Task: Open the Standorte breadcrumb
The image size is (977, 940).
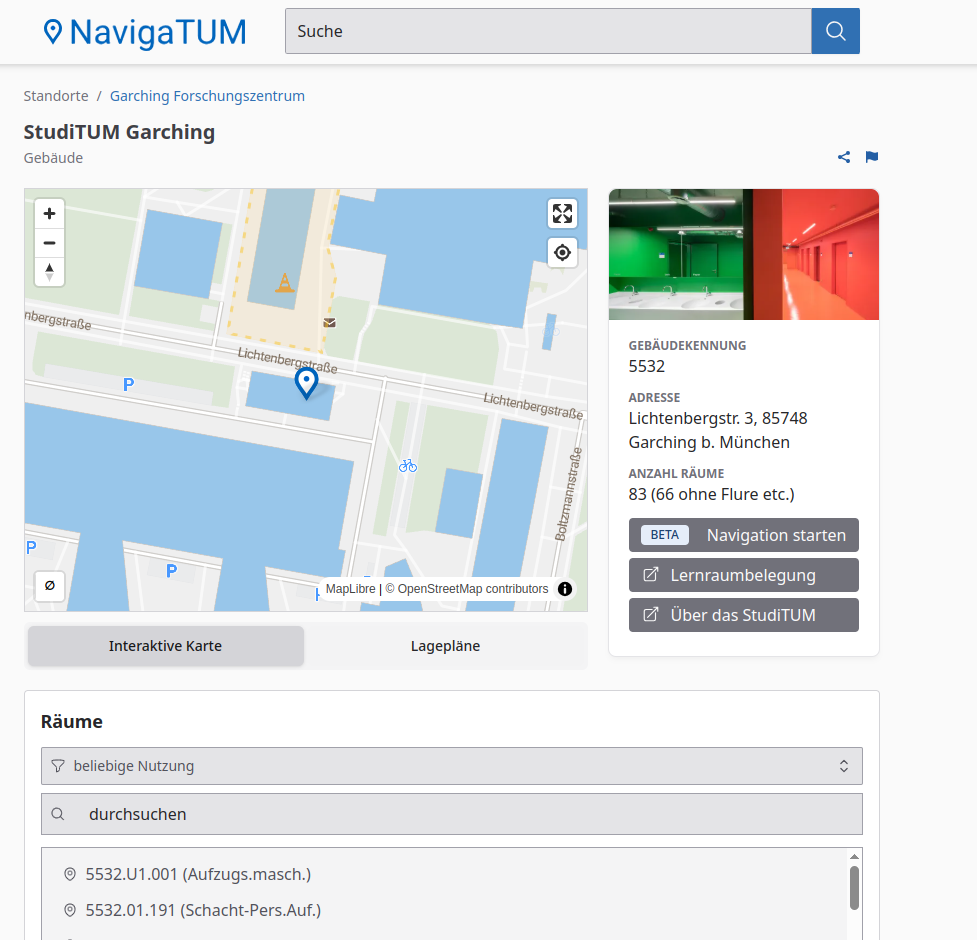Action: coord(56,96)
